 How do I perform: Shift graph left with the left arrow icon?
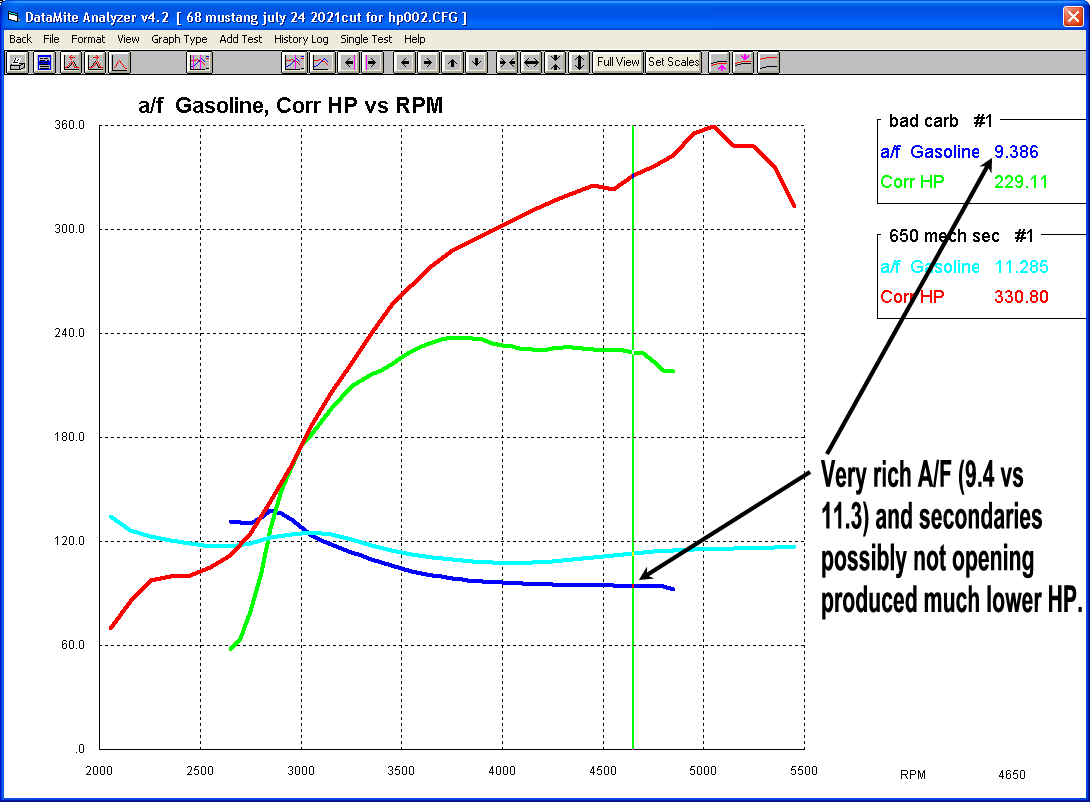(x=405, y=63)
